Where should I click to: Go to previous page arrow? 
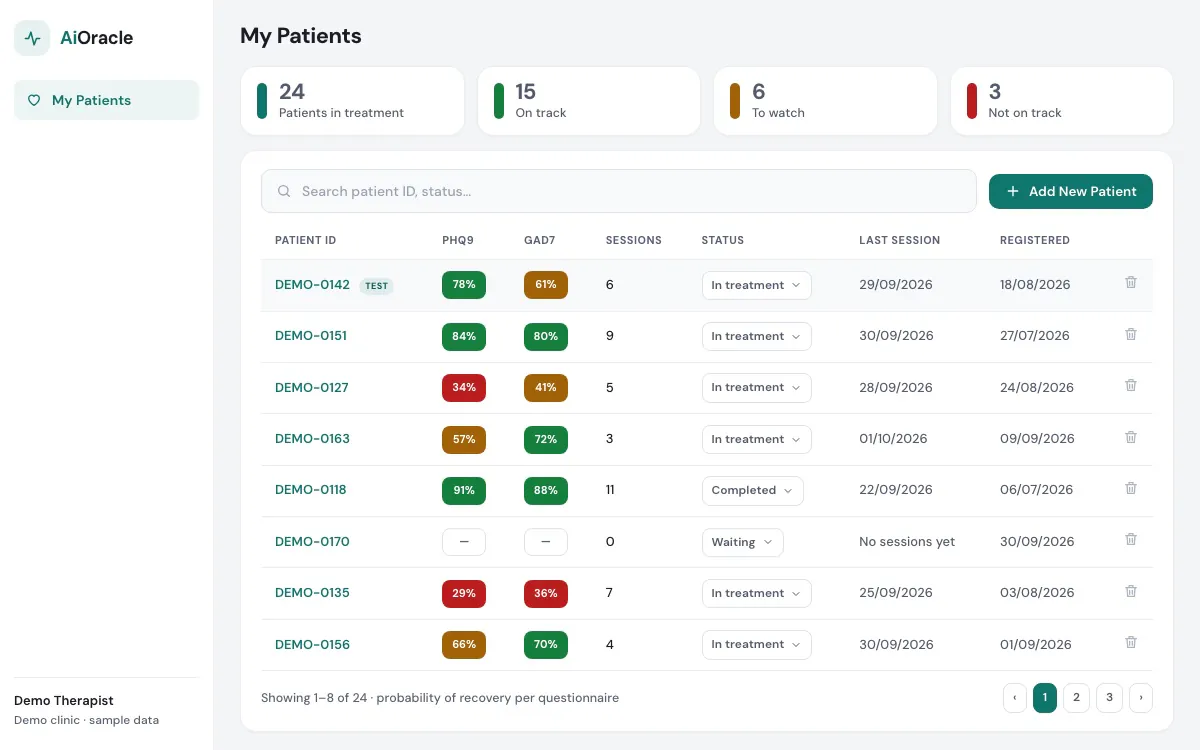click(x=1015, y=698)
